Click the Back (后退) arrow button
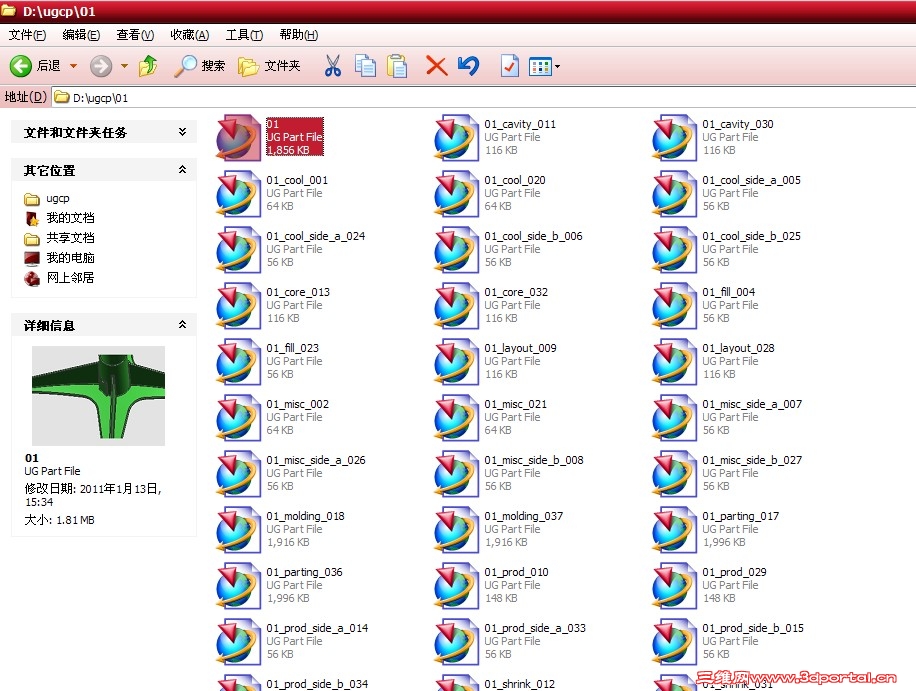Image resolution: width=916 pixels, height=691 pixels. (x=21, y=66)
